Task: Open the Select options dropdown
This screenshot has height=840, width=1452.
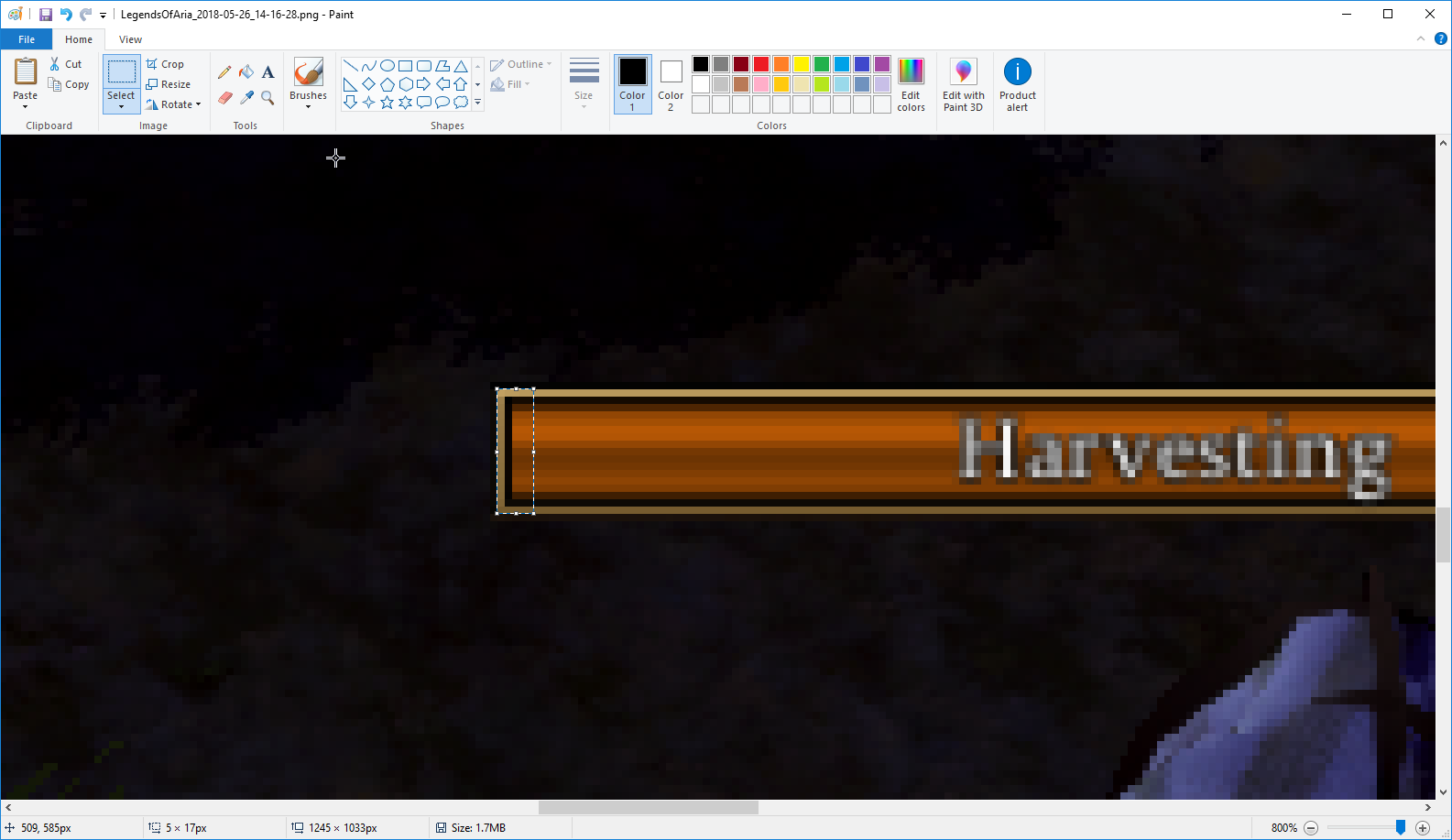Action: click(121, 107)
